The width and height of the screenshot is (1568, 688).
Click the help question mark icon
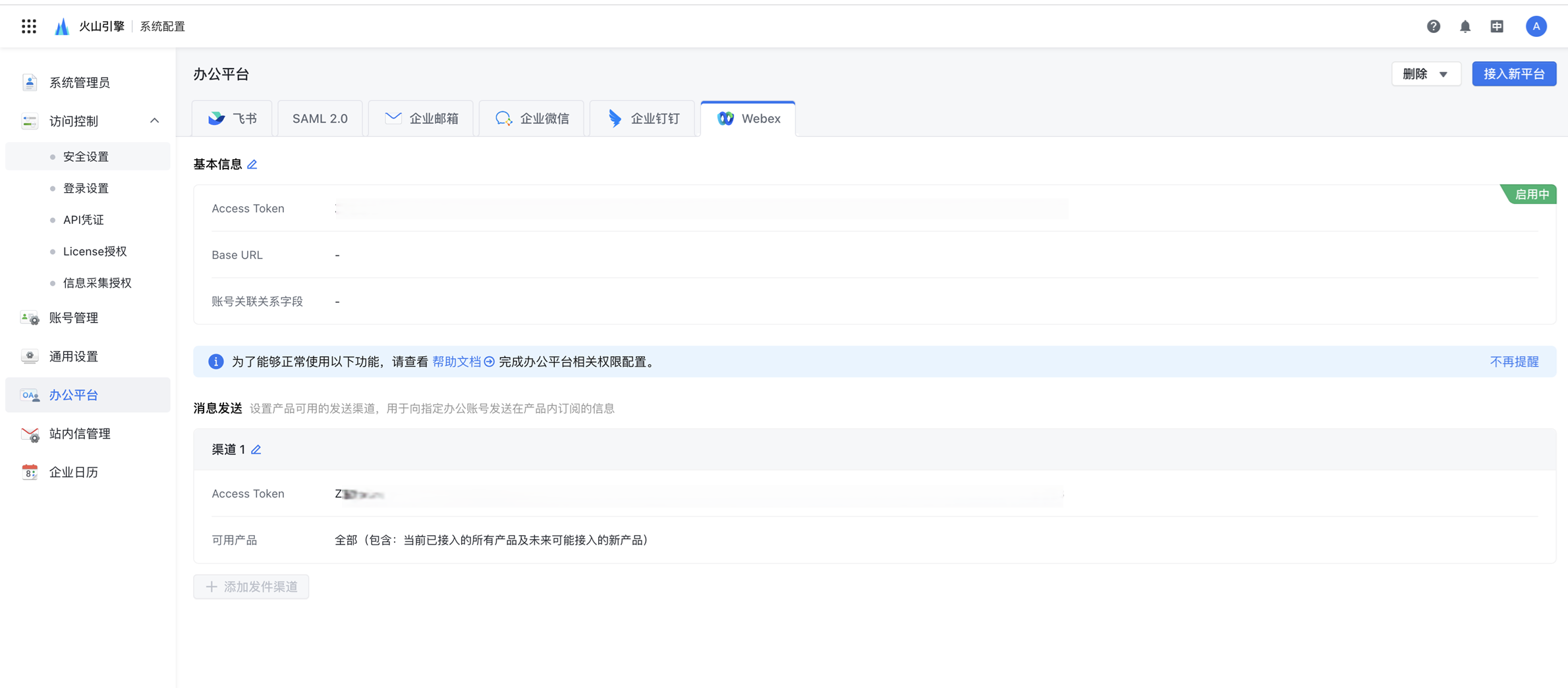[x=1433, y=26]
